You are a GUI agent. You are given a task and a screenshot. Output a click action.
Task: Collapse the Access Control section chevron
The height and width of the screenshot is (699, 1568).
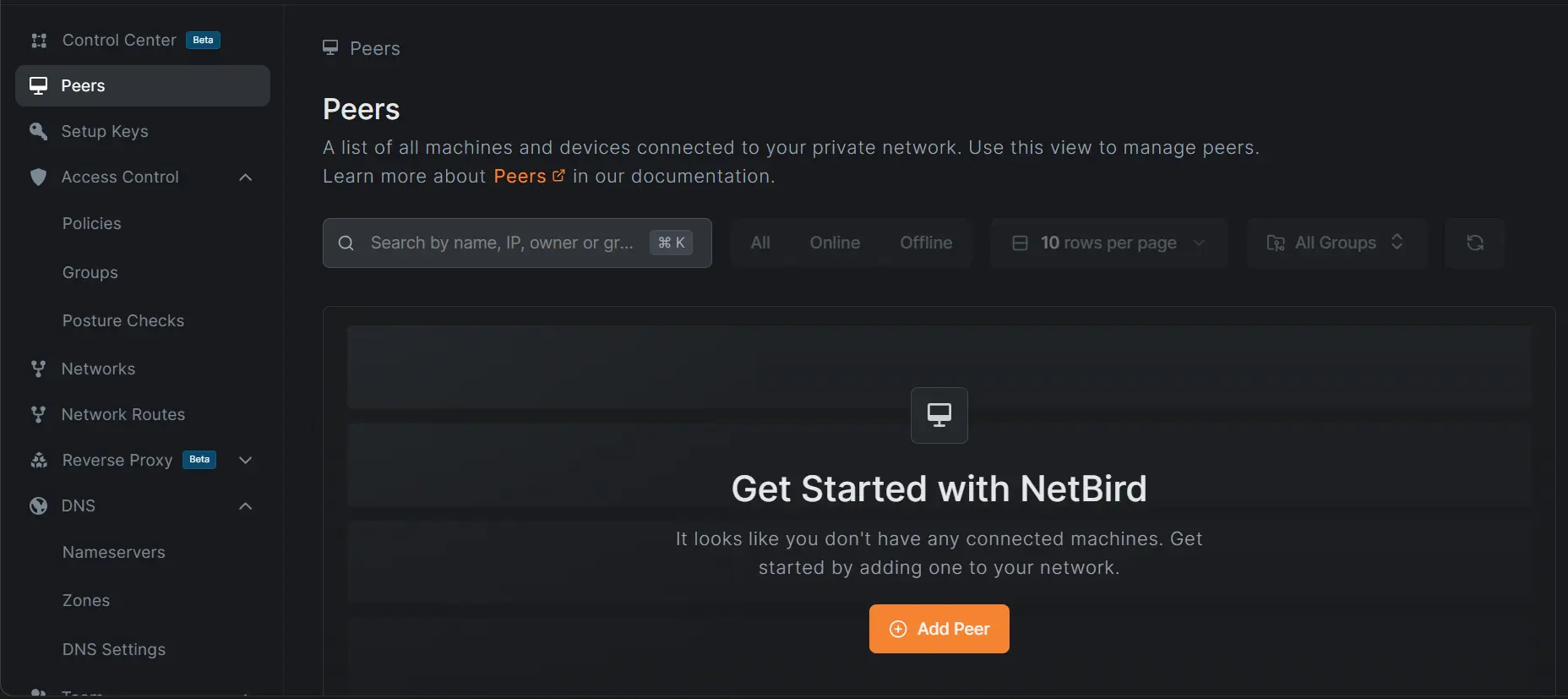pyautogui.click(x=245, y=177)
